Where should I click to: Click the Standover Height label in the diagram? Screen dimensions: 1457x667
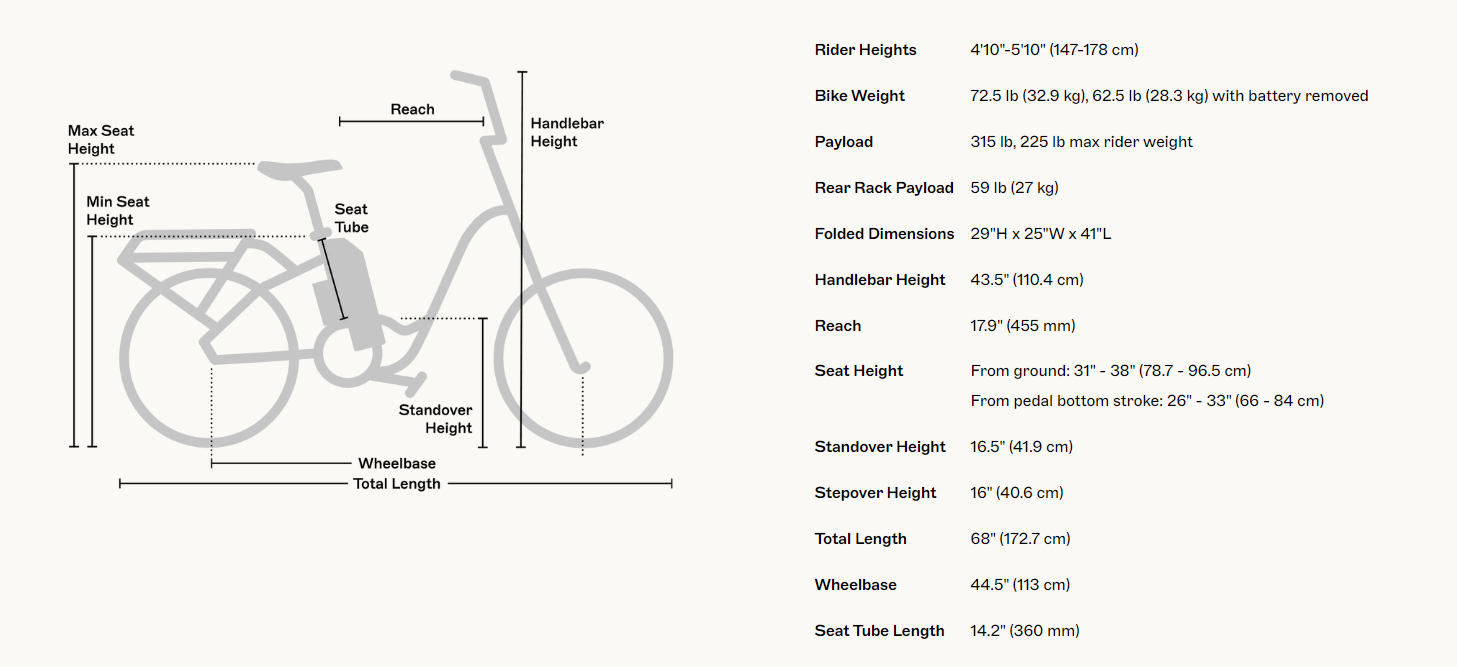(x=435, y=419)
